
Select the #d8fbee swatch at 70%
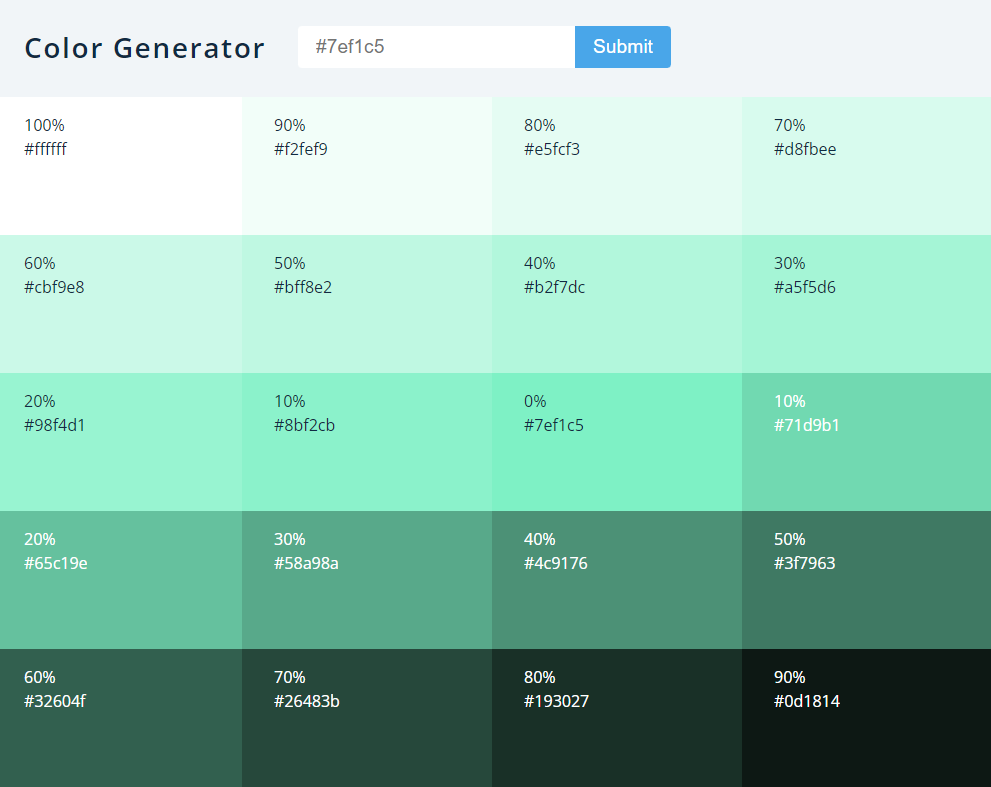point(866,165)
